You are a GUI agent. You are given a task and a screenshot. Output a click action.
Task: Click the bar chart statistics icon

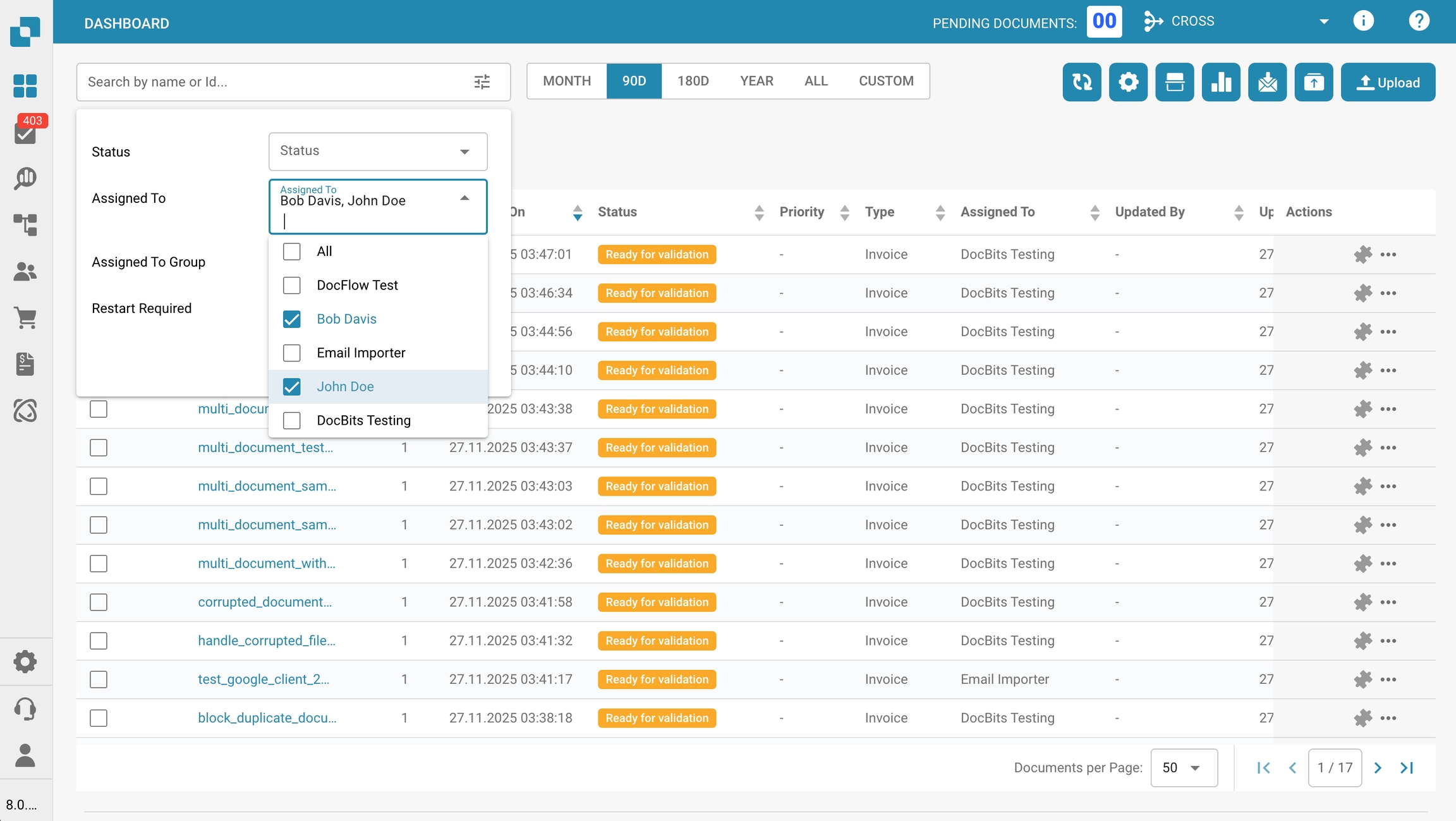pos(1220,82)
